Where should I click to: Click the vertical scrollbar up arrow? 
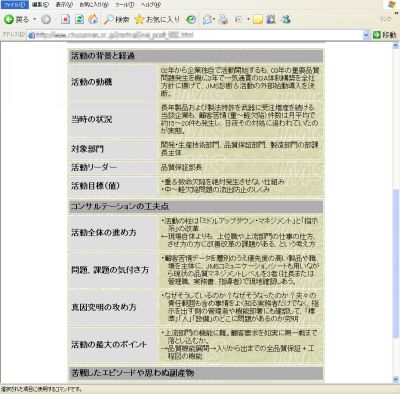point(396,46)
